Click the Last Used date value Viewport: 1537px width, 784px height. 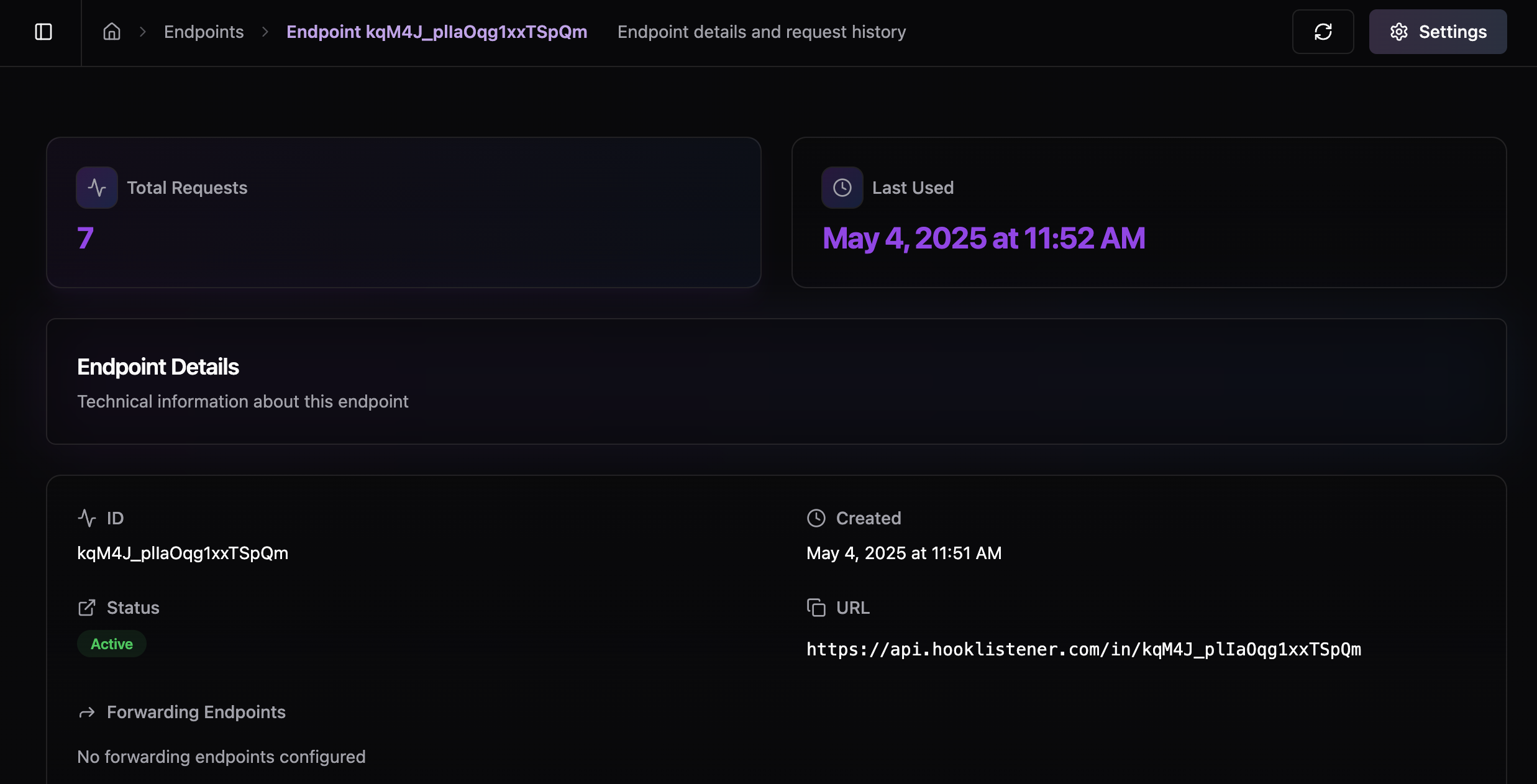tap(983, 239)
